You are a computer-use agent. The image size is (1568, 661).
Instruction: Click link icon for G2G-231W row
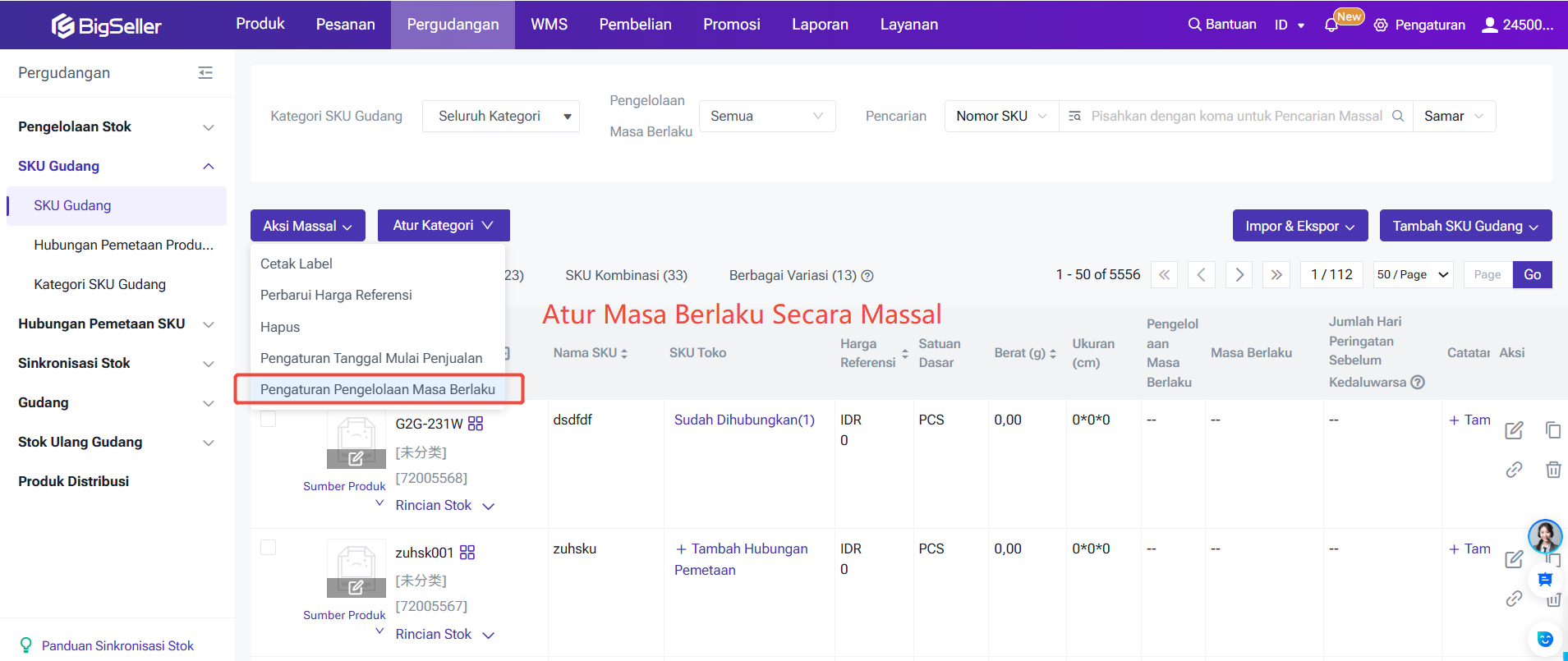click(1514, 470)
